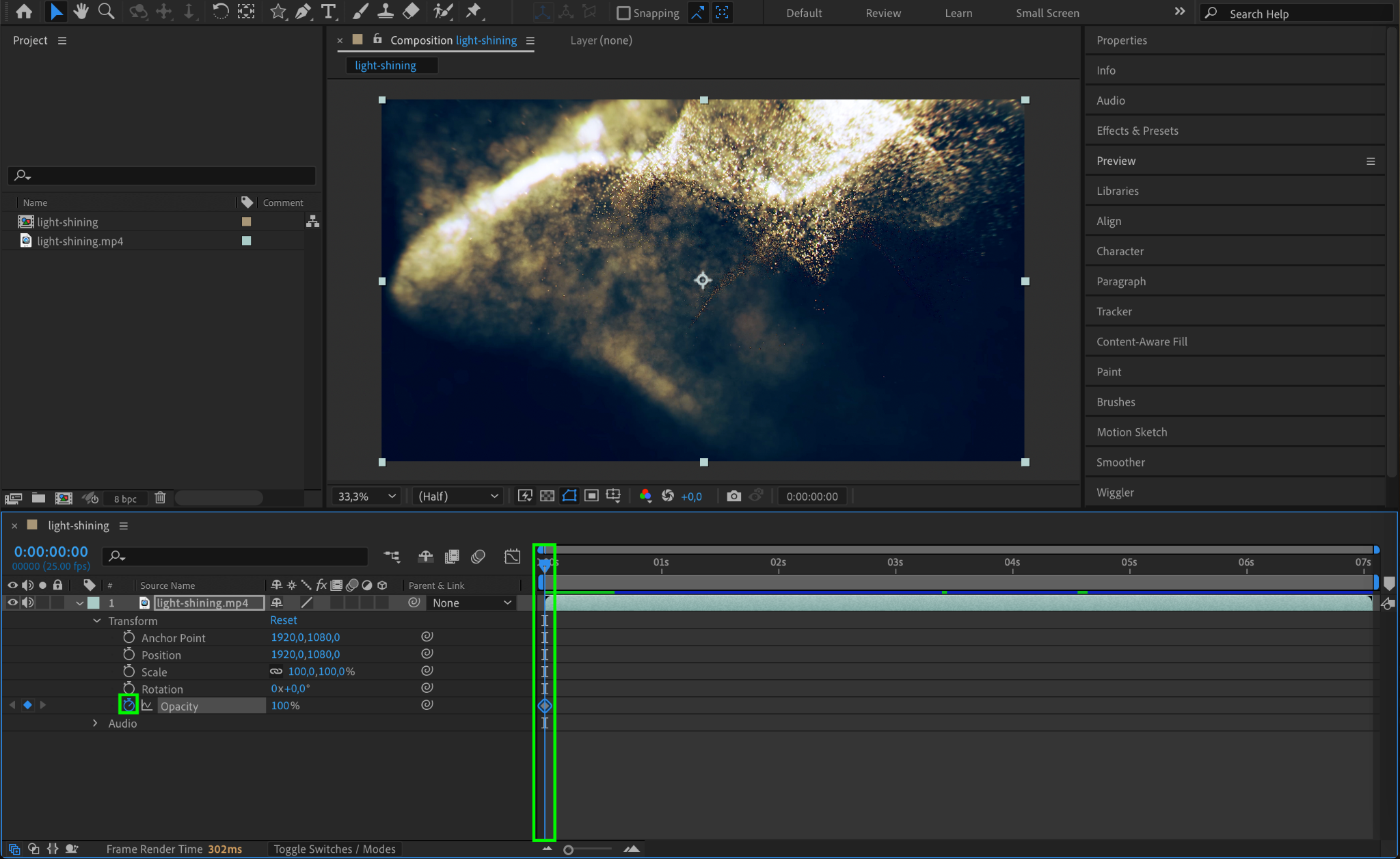Click the Opacity keyframe on the timeline

pyautogui.click(x=545, y=706)
